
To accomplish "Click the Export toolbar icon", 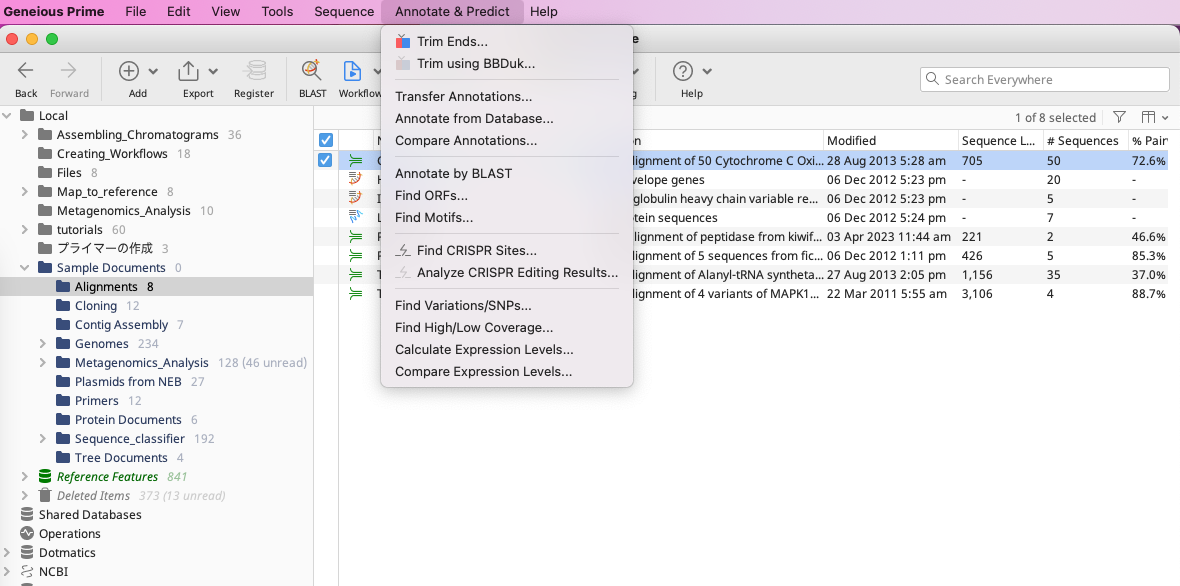I will click(188, 71).
